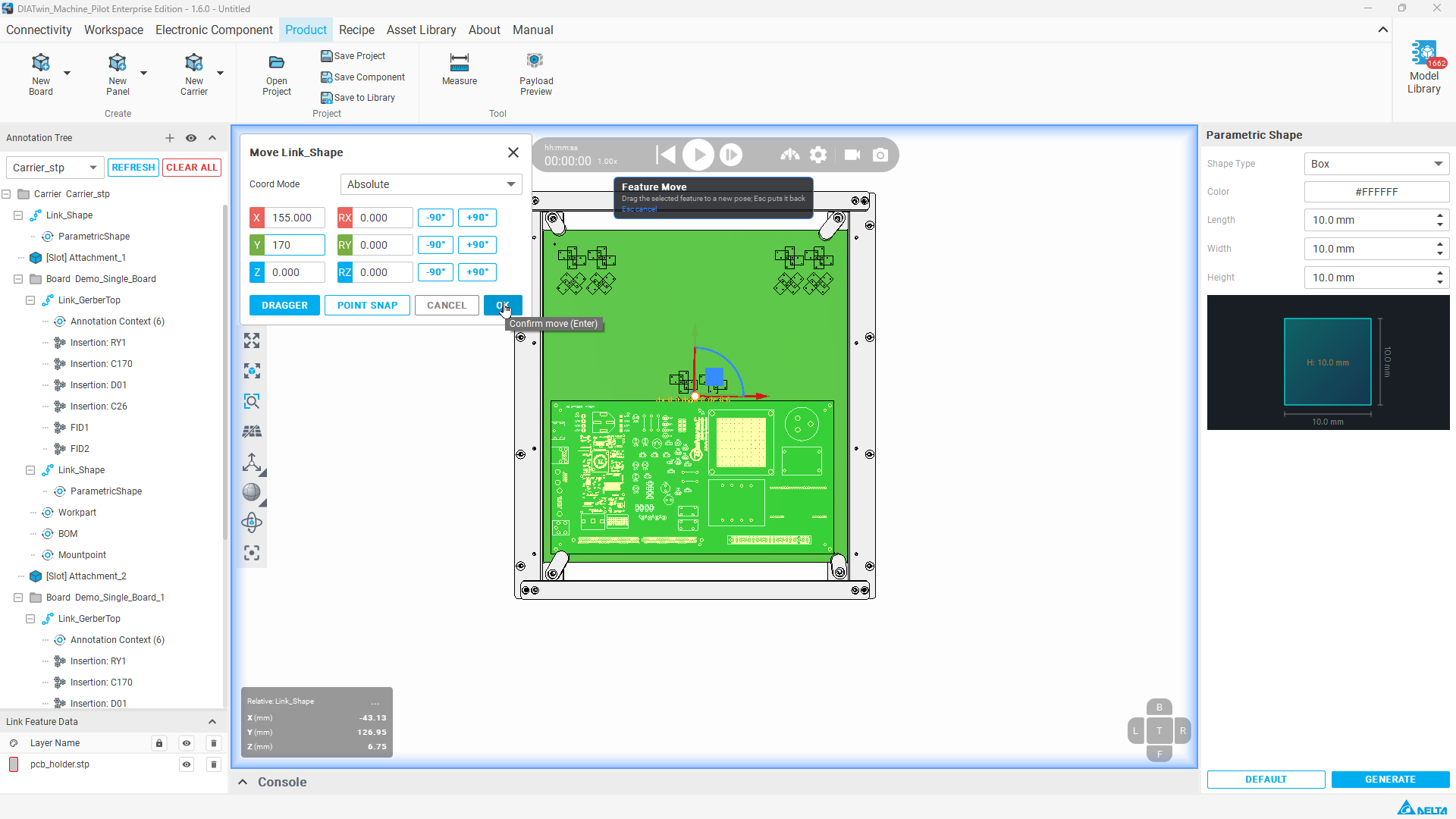This screenshot has height=819, width=1456.
Task: Click the CANCEL button in Move dialog
Action: tap(447, 306)
